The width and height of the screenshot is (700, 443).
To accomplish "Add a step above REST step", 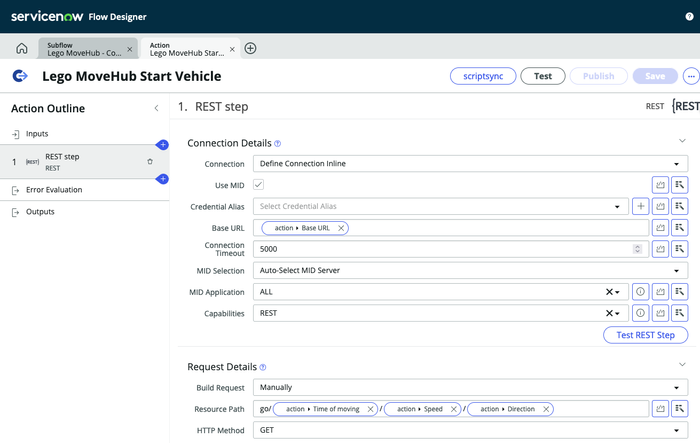I will (162, 145).
